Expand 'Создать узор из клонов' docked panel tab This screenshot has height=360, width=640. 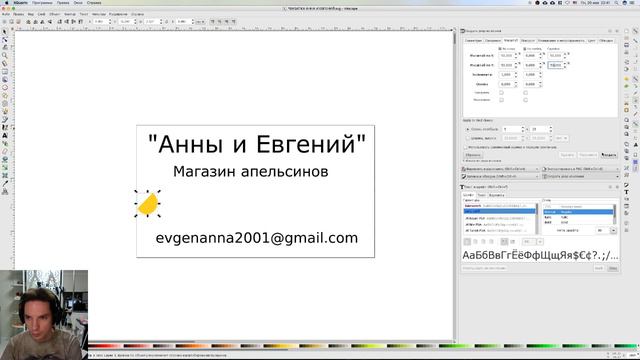point(581,176)
